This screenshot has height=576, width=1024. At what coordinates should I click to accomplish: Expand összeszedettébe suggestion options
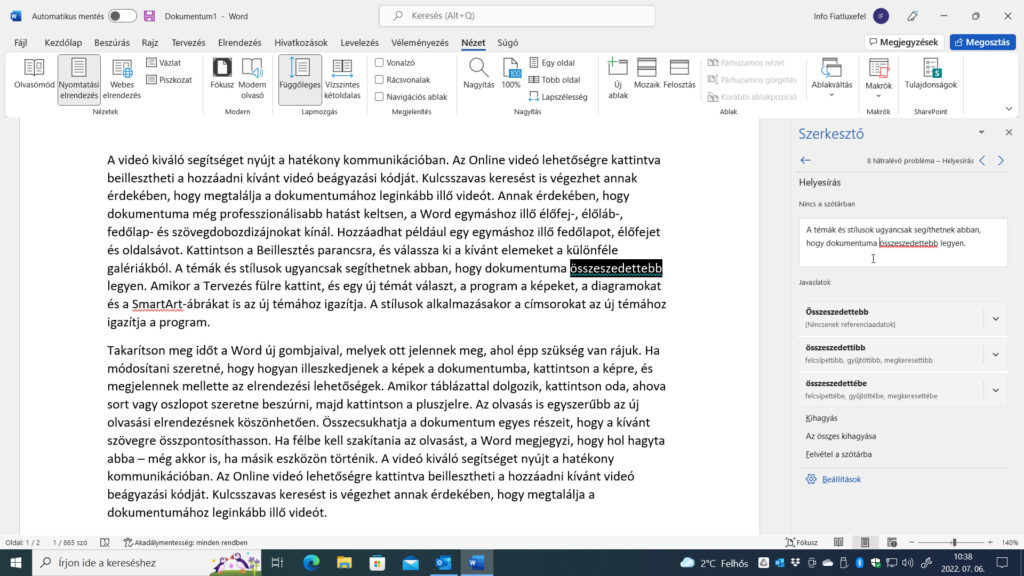click(995, 390)
